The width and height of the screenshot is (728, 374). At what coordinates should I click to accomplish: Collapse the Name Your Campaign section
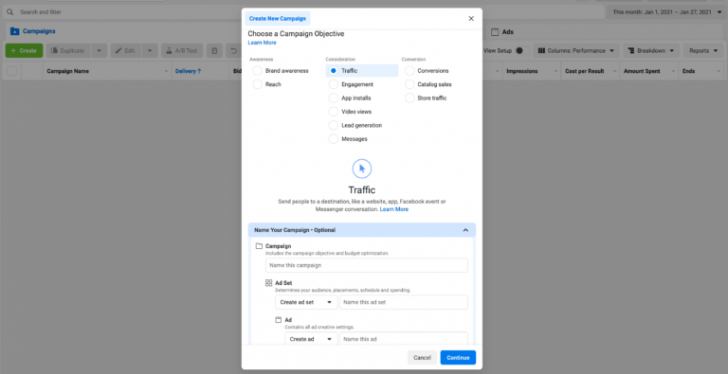466,230
